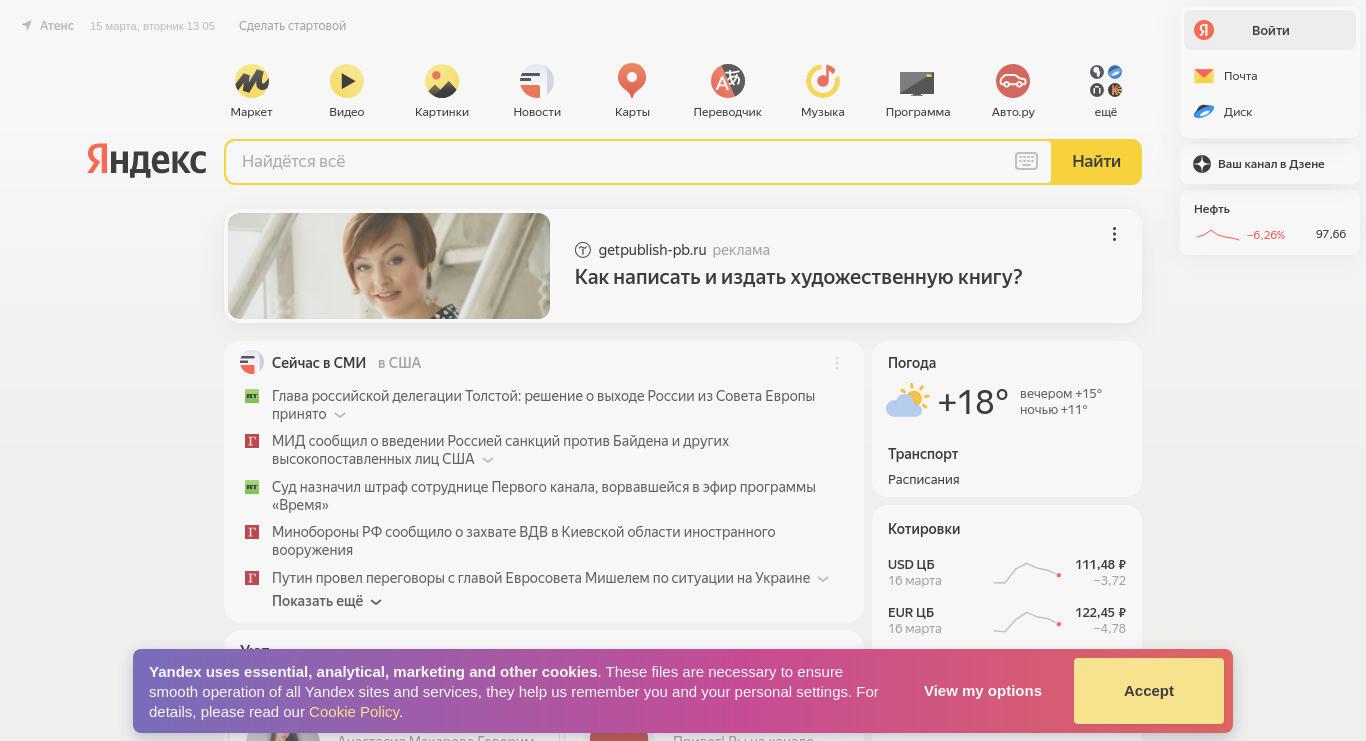Viewport: 1366px width, 741px height.
Task: Click the oil price trend chart
Action: pos(1217,235)
